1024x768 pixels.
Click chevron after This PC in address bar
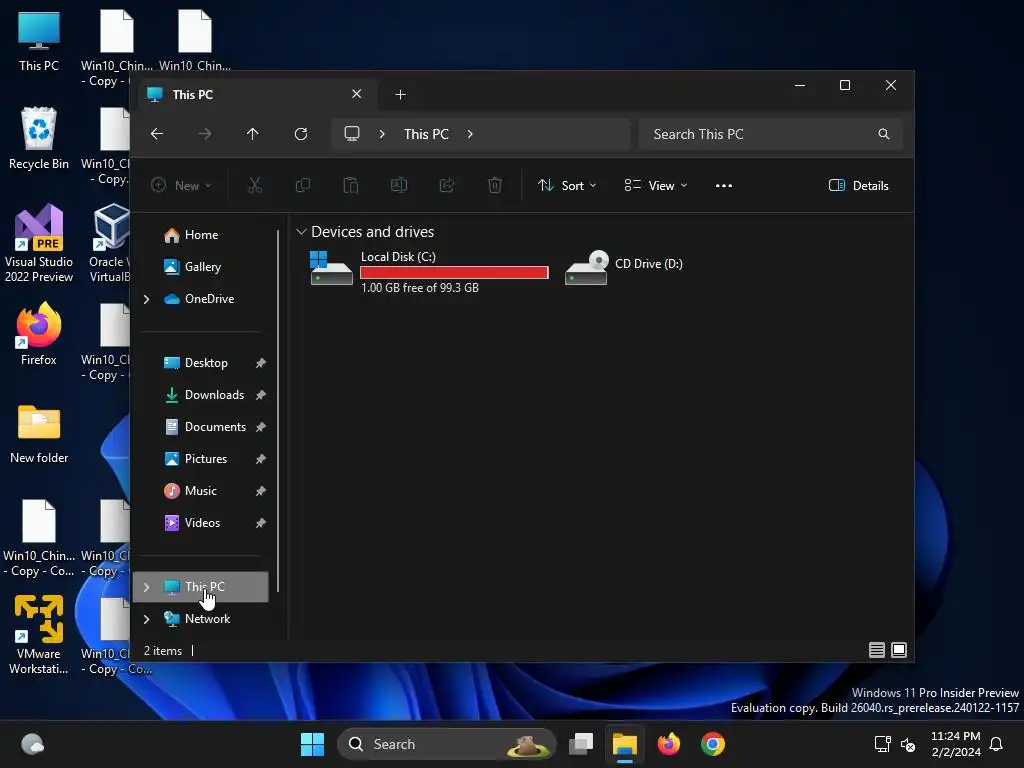tap(470, 134)
